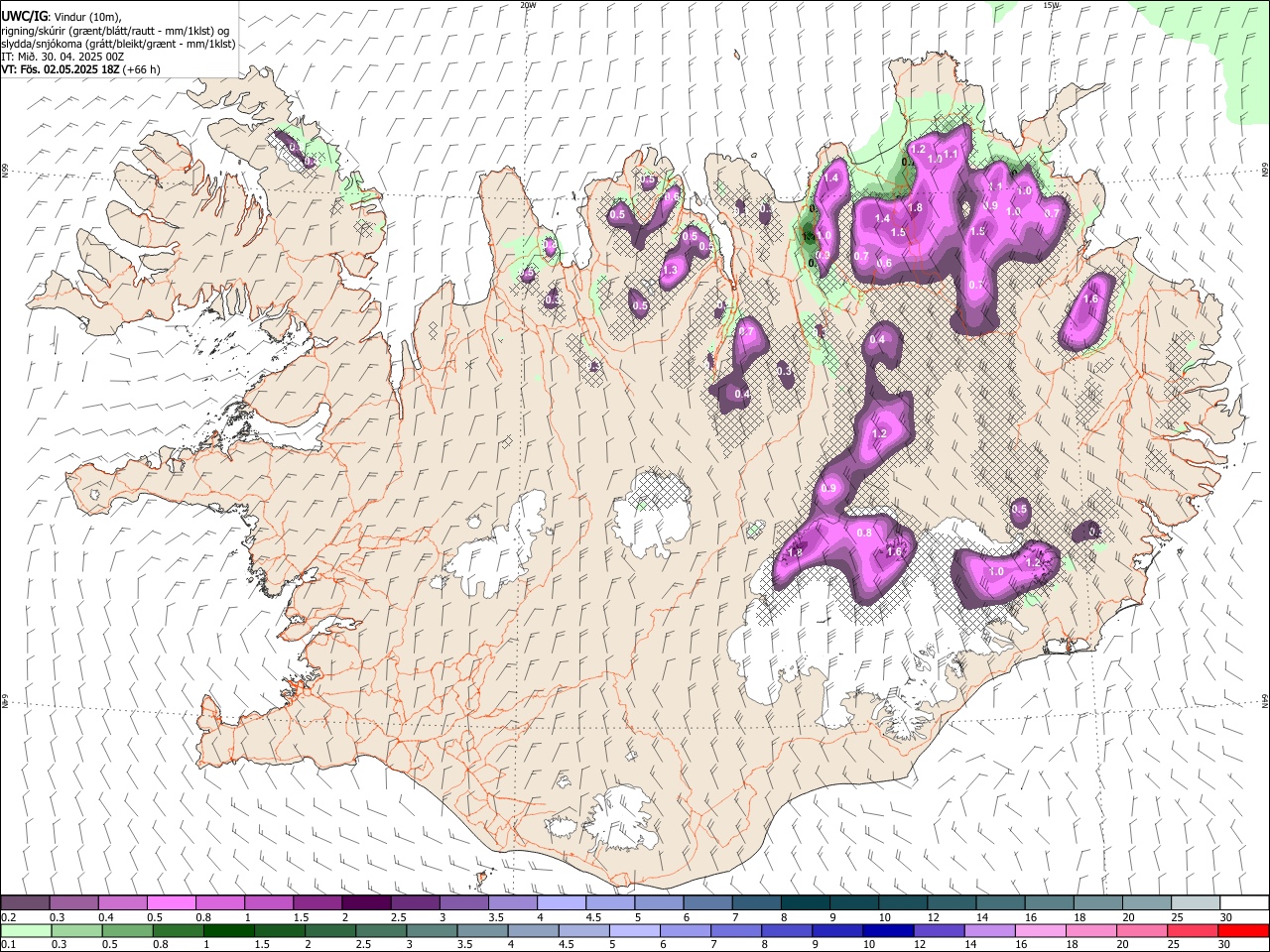1270x952 pixels.
Task: Click the 15W longitude label at top
Action: [x=1051, y=5]
